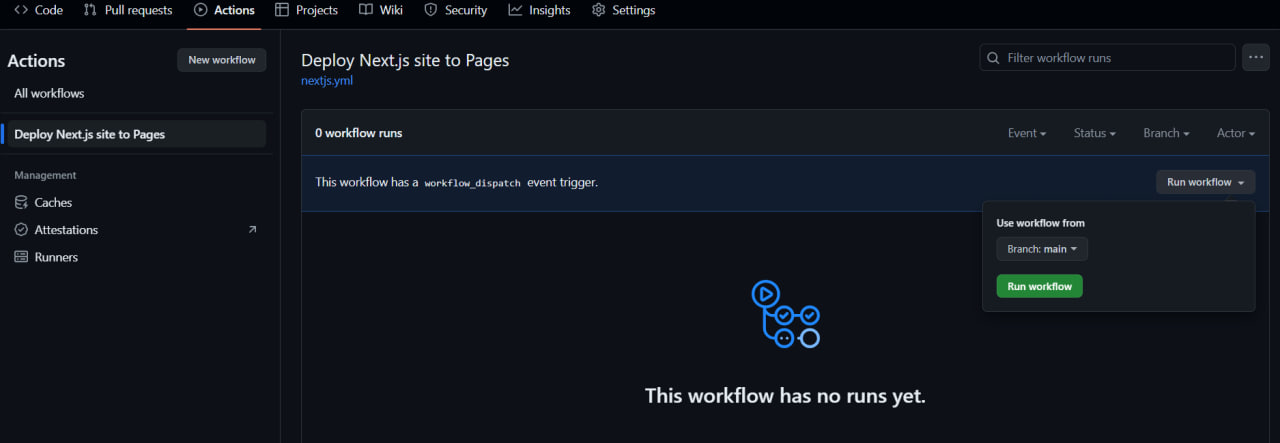Click the Pull requests branch icon
Screen dimensions: 1280x443
pos(91,10)
